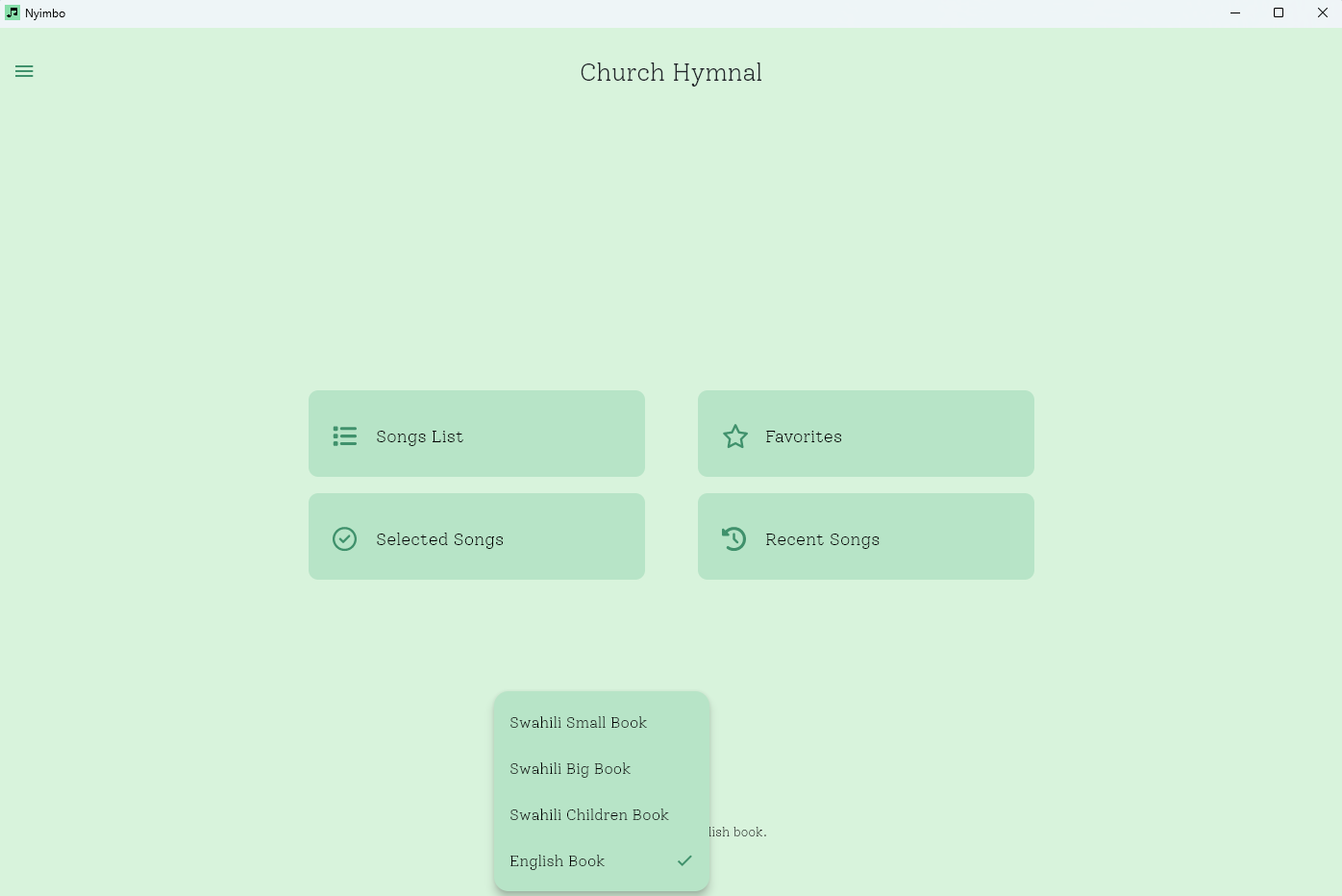Click the Songs List bullet-list icon
The height and width of the screenshot is (896, 1342).
345,436
